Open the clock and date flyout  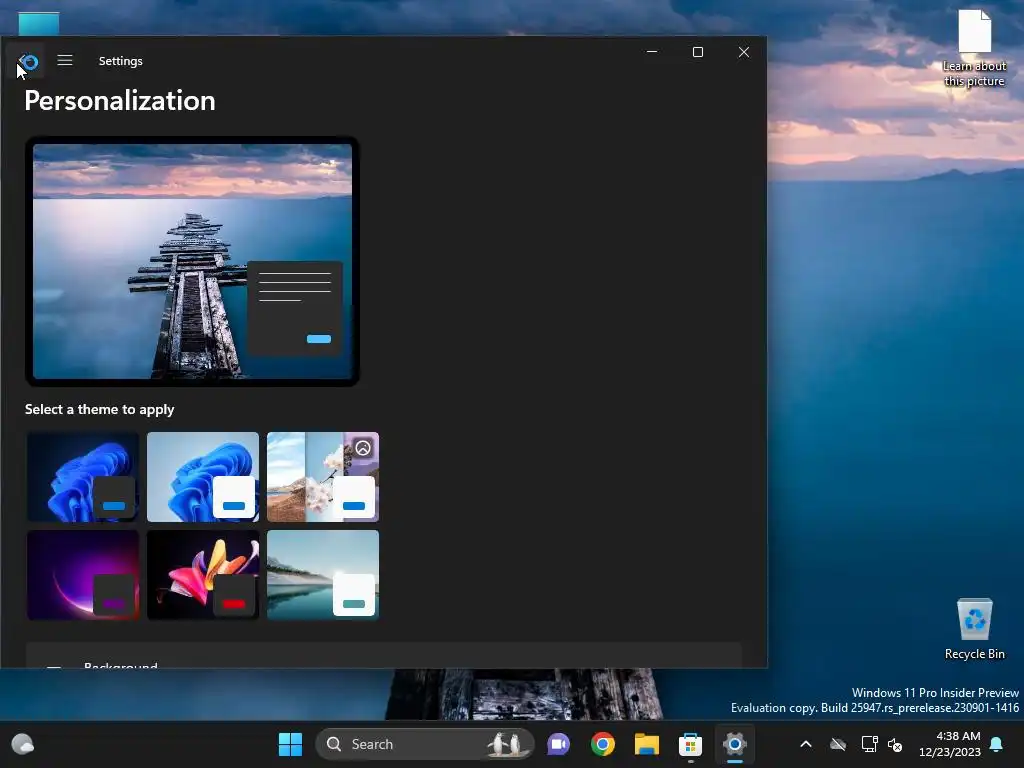pyautogui.click(x=950, y=744)
